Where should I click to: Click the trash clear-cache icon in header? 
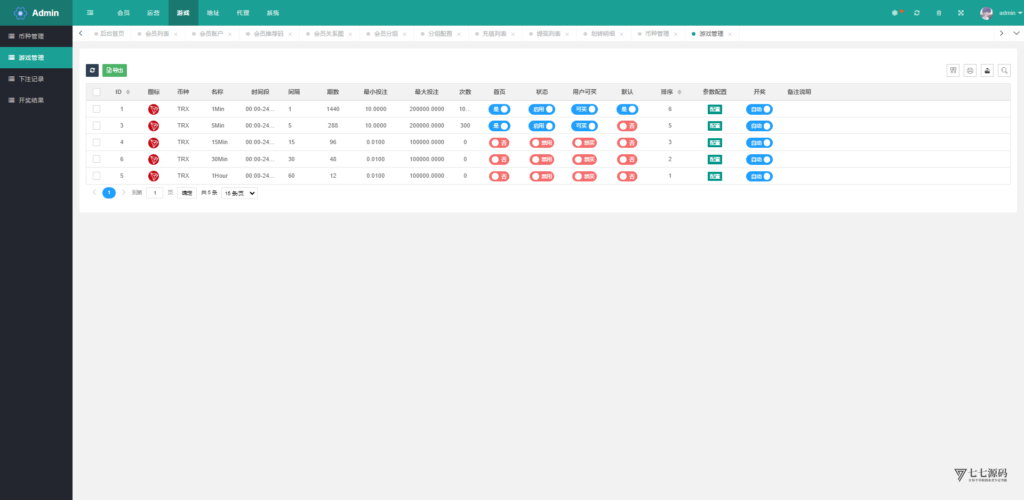coord(938,12)
